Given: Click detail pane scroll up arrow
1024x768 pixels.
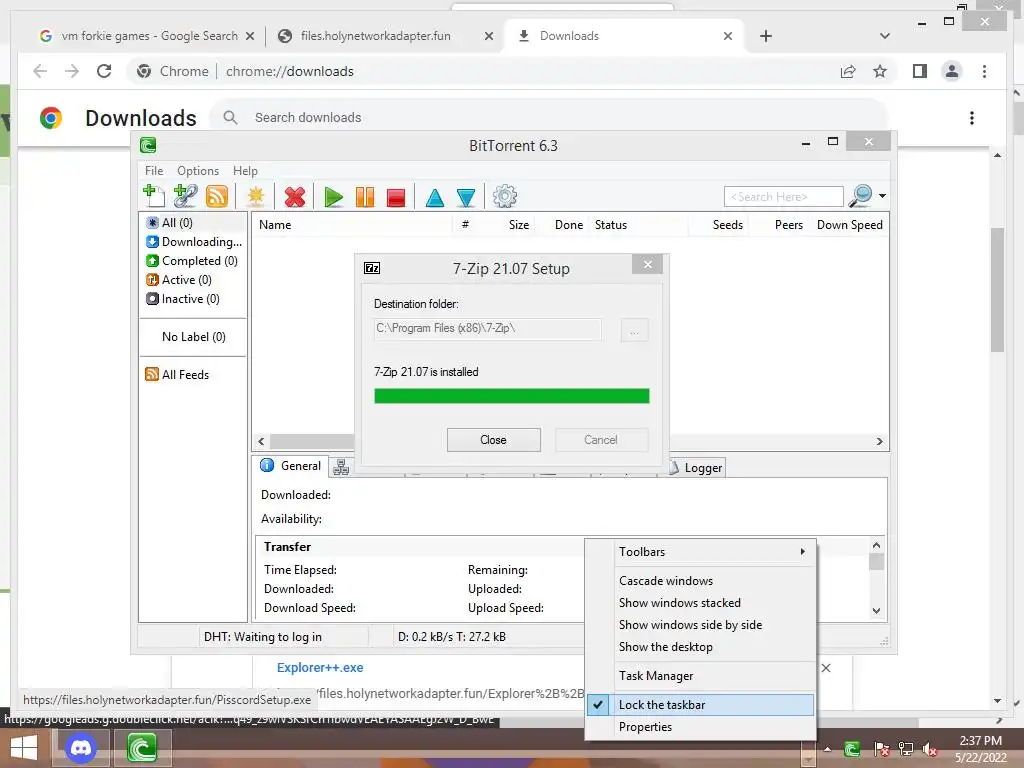Looking at the screenshot, I should click(x=876, y=545).
